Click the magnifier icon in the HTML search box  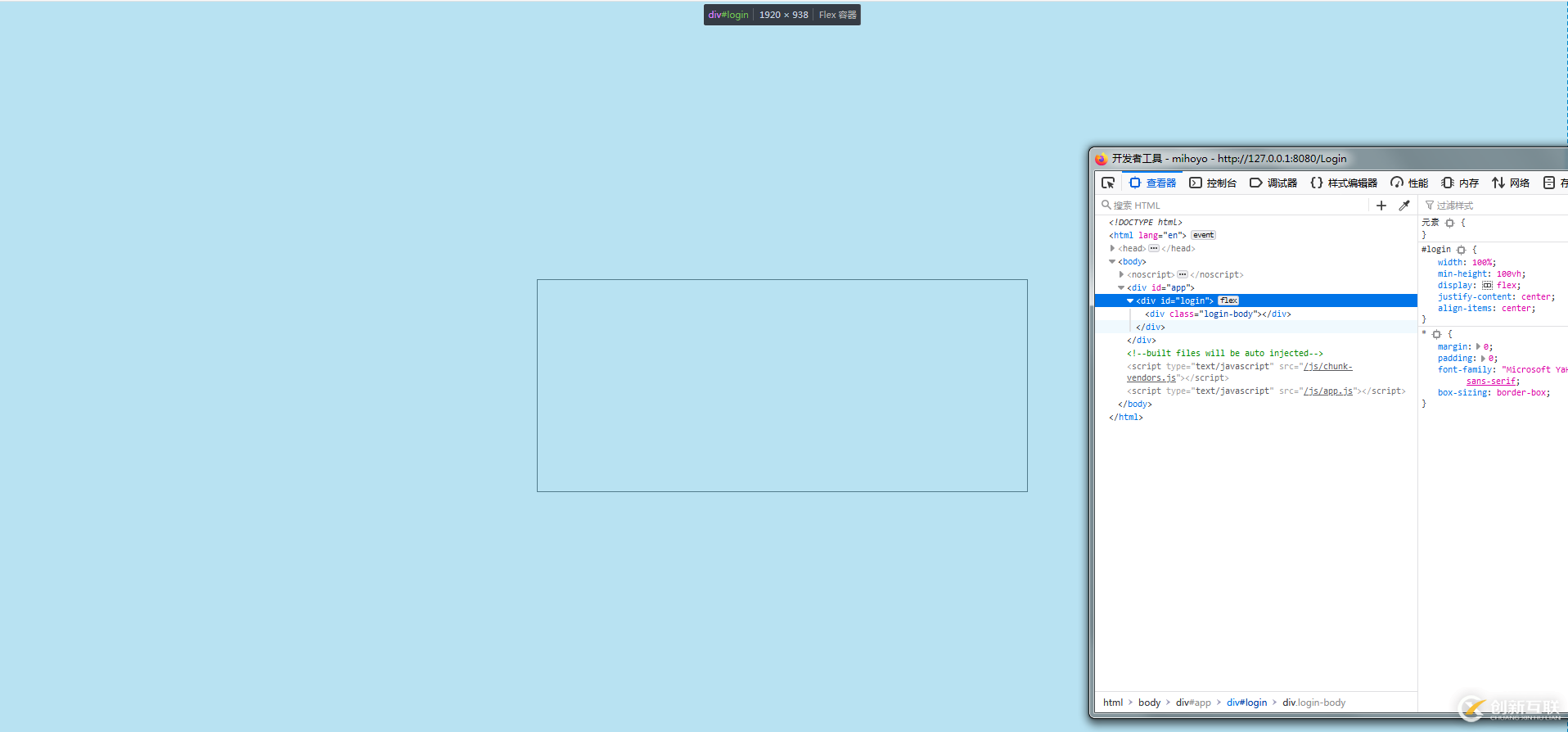tap(1106, 205)
